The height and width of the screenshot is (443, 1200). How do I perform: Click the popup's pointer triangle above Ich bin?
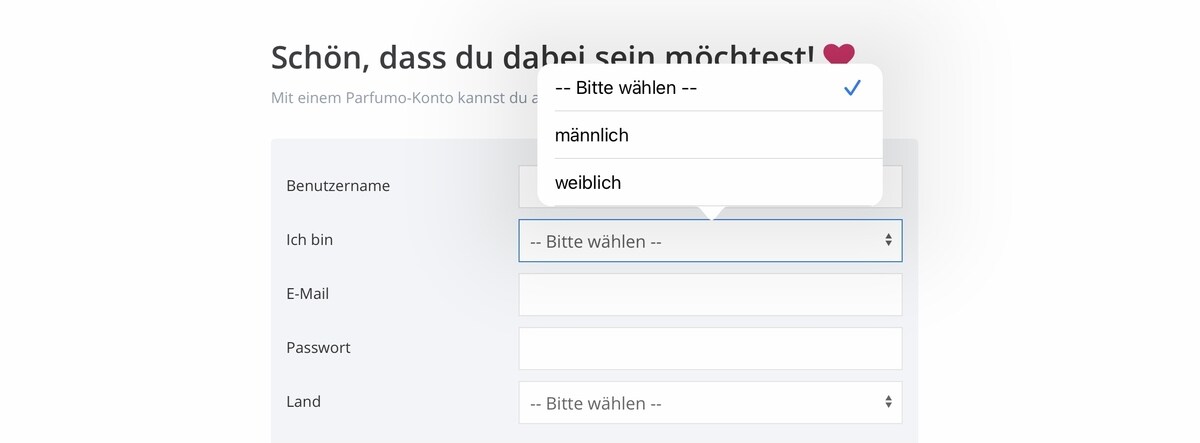coord(710,212)
